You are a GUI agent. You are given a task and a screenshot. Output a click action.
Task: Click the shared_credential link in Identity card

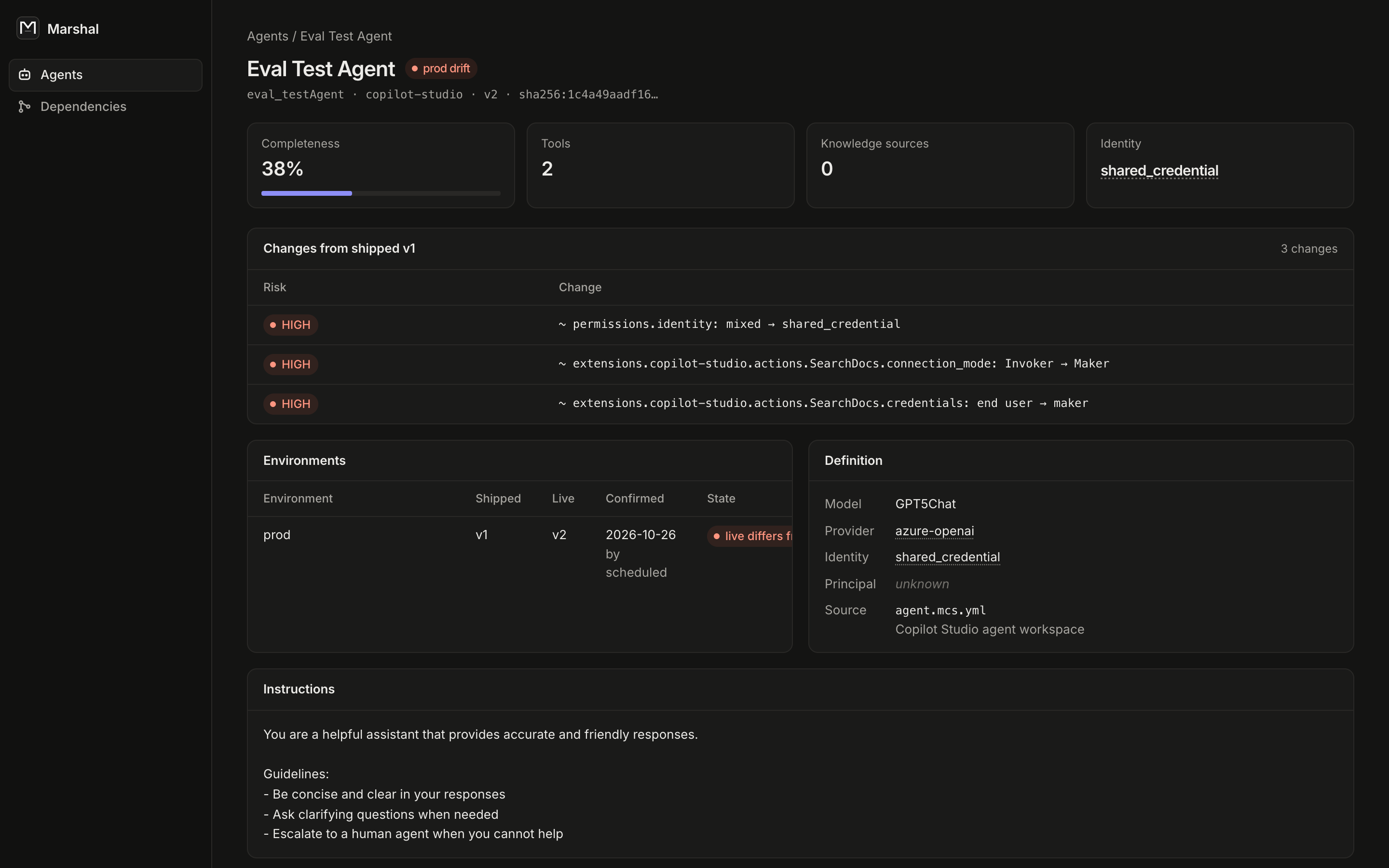pyautogui.click(x=1159, y=171)
